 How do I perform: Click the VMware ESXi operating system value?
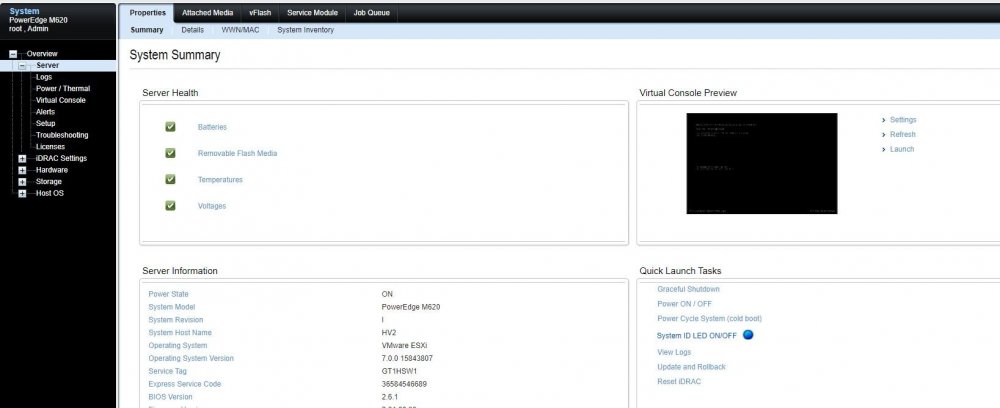click(404, 346)
